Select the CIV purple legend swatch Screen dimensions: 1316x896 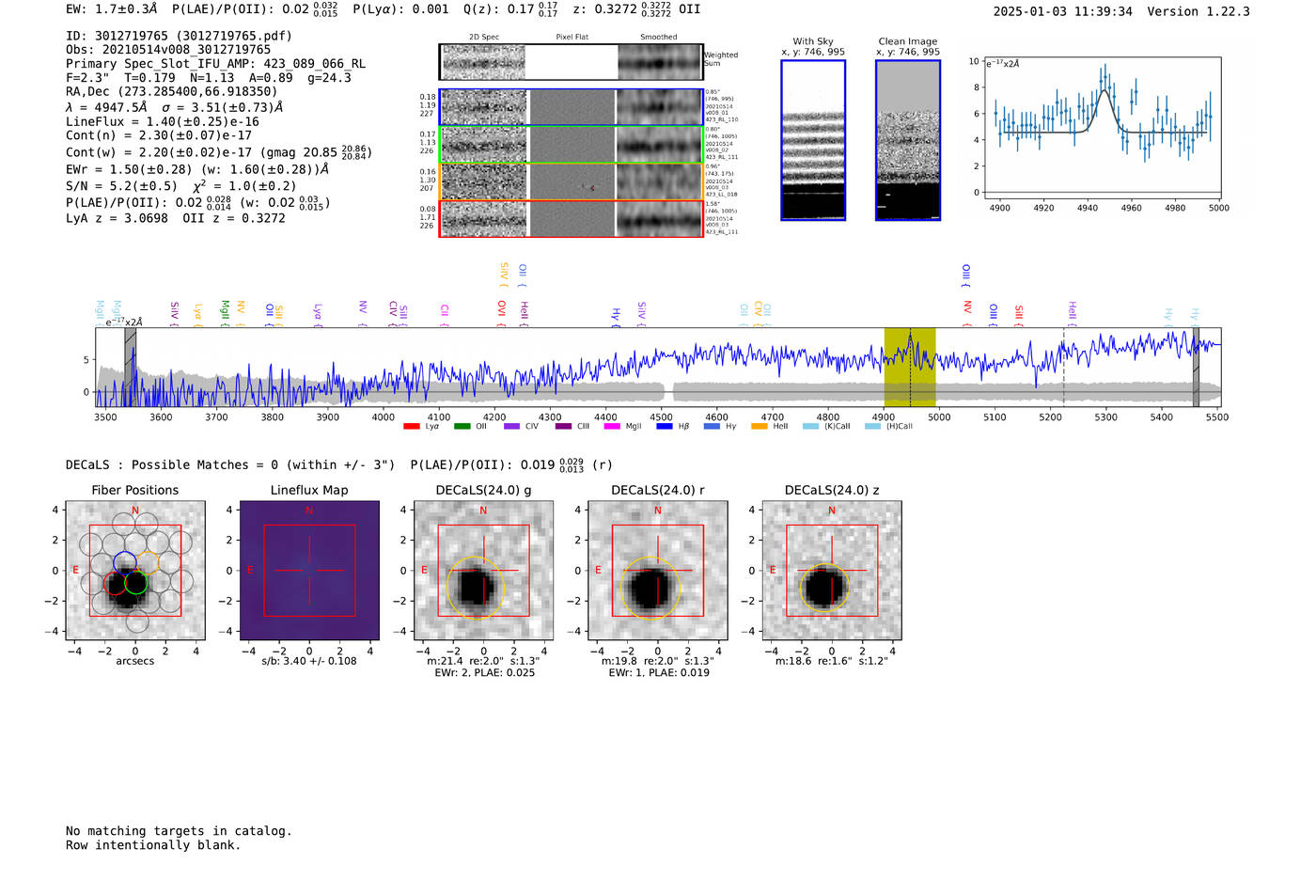click(511, 426)
